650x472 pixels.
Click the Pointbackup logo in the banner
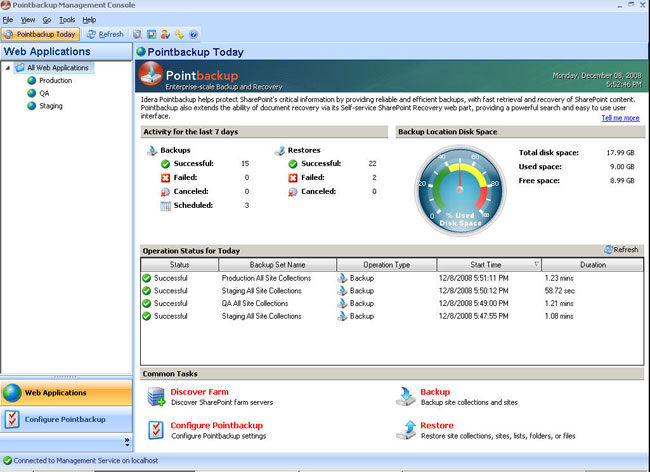click(150, 73)
